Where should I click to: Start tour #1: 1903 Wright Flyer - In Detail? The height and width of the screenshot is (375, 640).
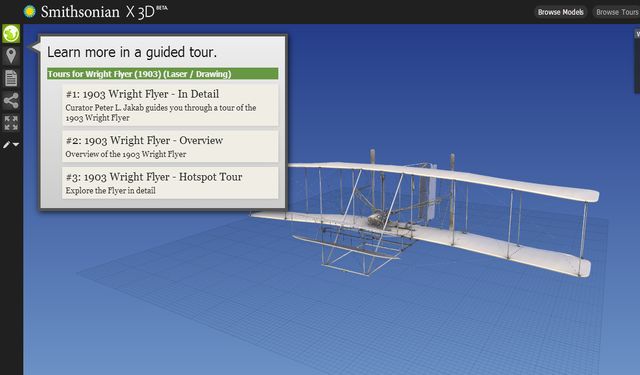170,105
